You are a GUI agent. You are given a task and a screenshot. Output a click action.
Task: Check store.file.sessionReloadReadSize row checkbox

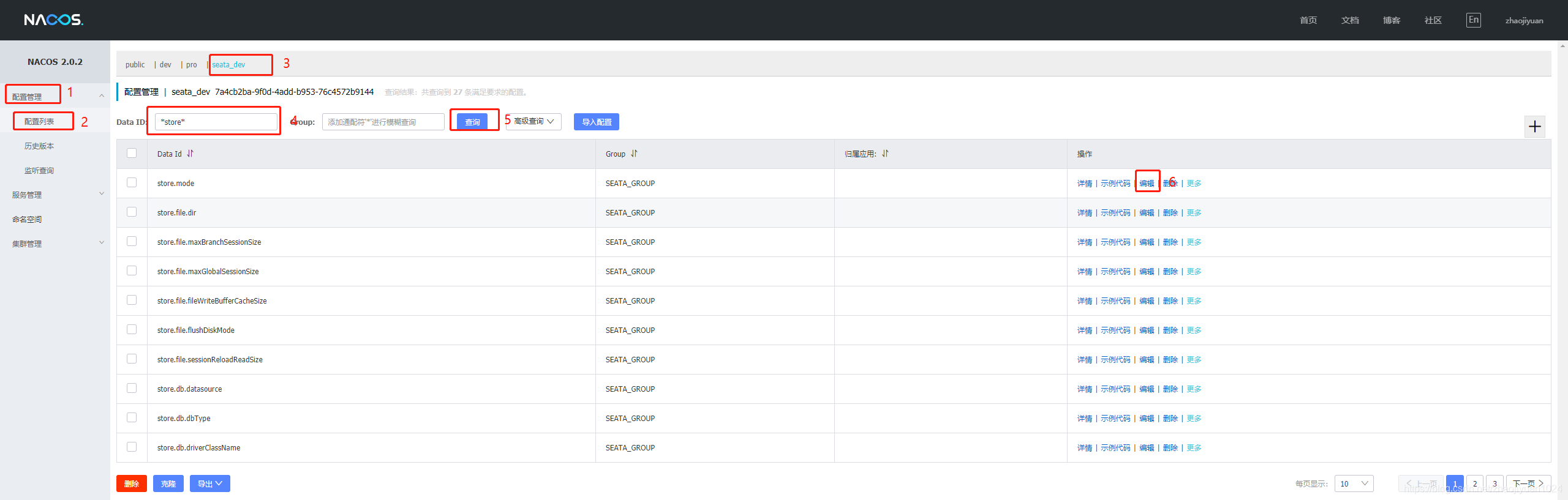click(x=132, y=359)
